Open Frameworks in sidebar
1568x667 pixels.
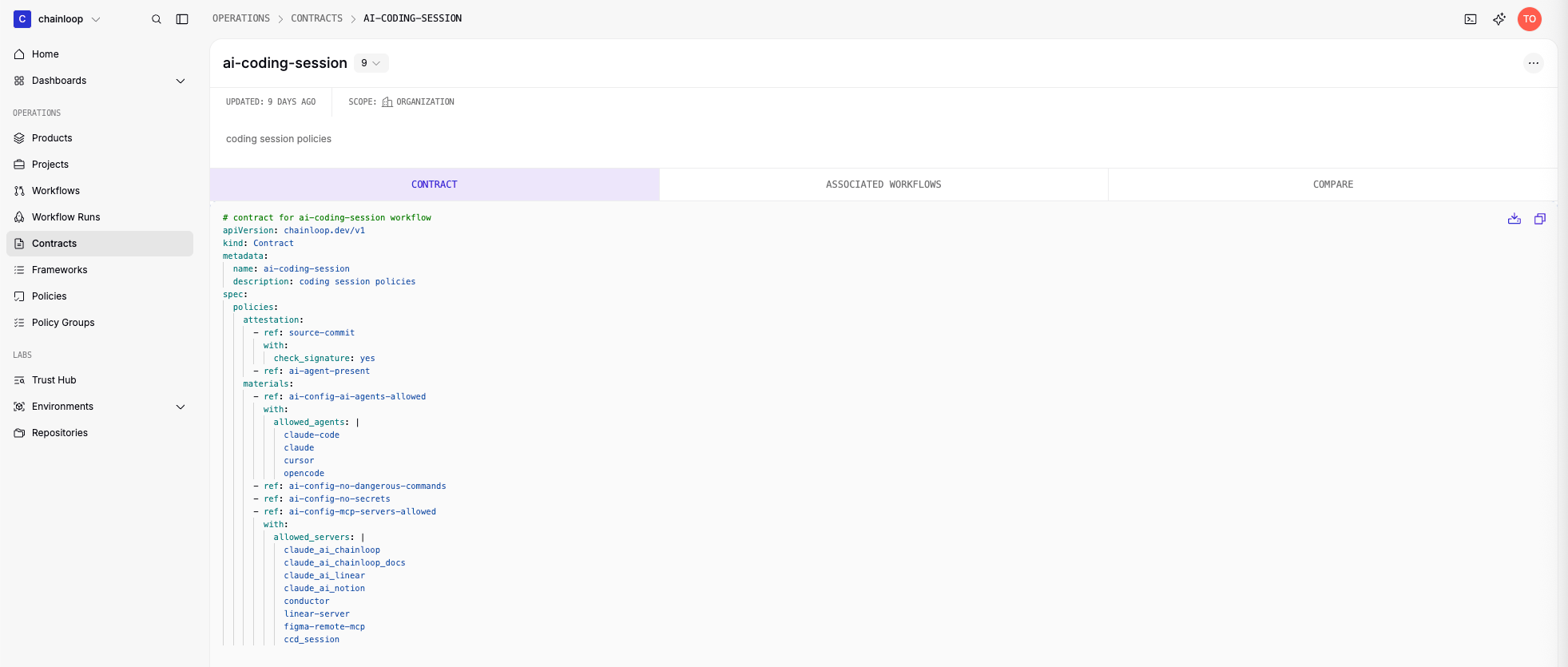[x=100, y=270]
